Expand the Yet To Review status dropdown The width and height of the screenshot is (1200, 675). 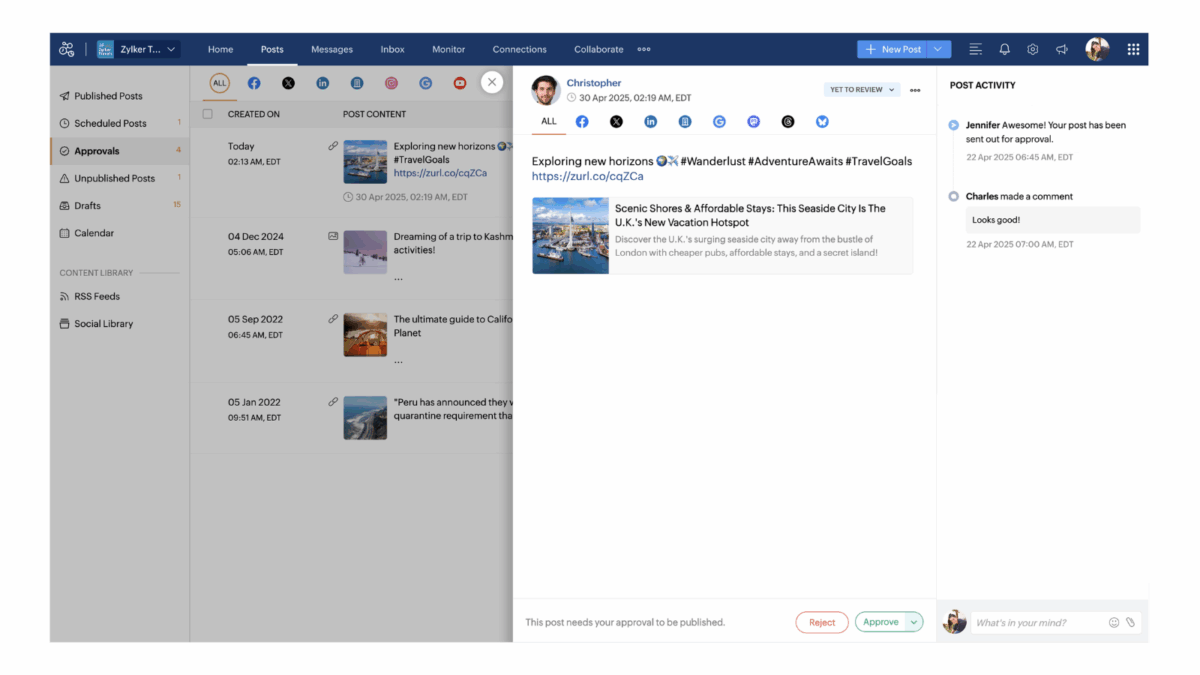[862, 89]
